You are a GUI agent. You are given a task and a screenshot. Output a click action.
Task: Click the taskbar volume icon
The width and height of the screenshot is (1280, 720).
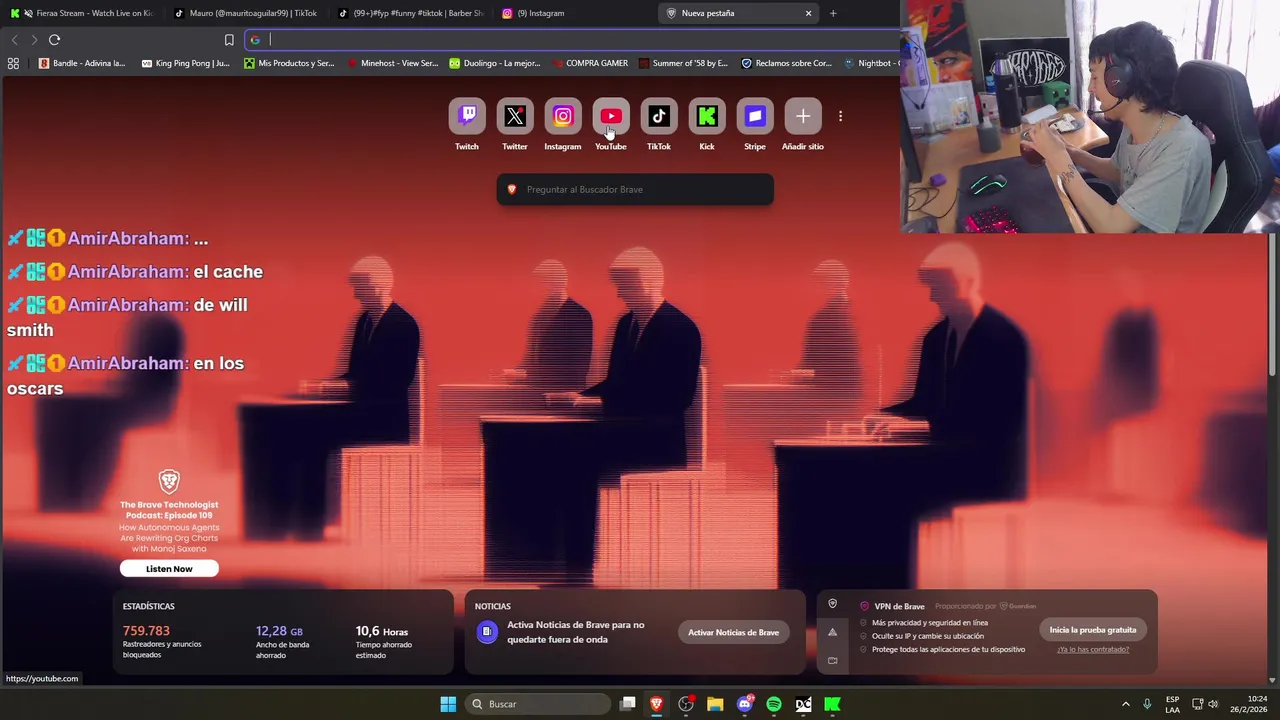[x=1213, y=704]
